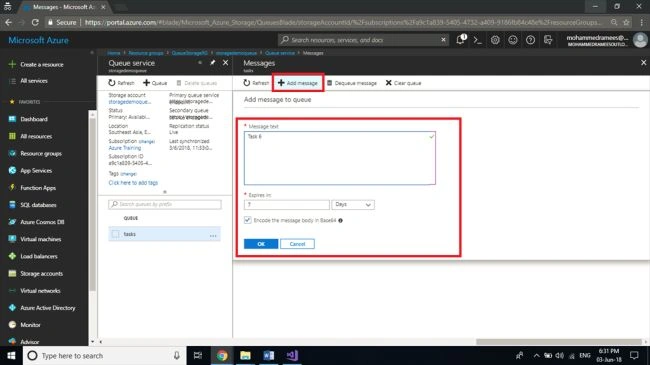Bookmark this page with star icon
This screenshot has height=365, width=650.
(x=626, y=22)
